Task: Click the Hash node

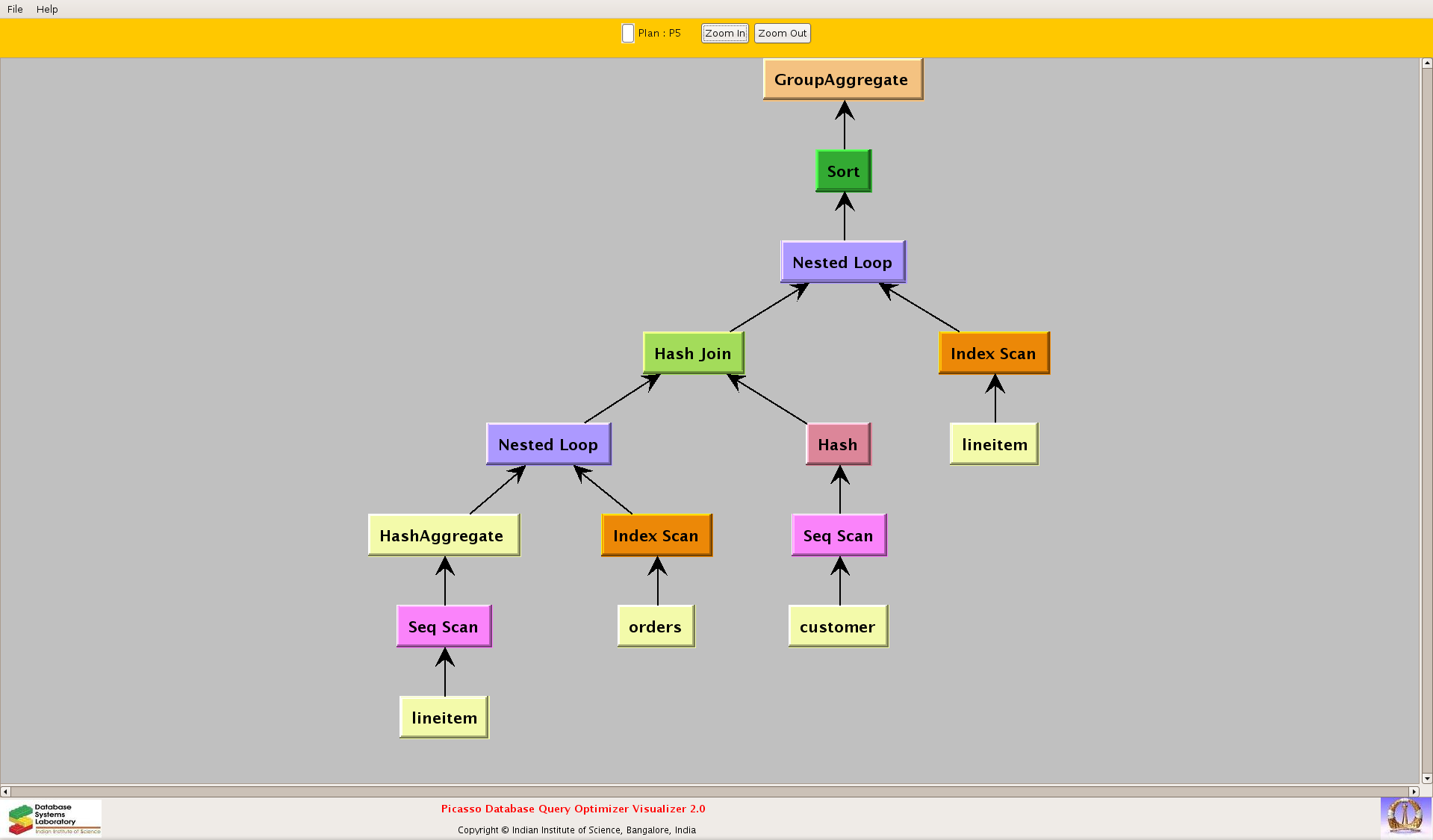Action: [838, 444]
